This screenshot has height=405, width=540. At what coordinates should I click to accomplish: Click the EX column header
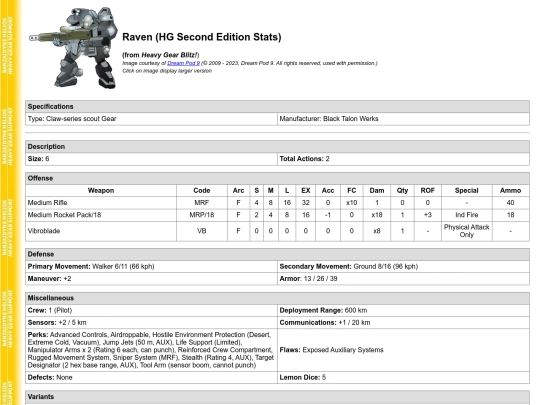point(305,190)
